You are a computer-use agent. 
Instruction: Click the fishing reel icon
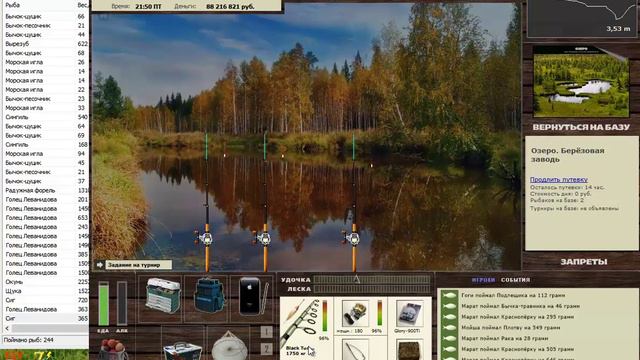point(355,313)
